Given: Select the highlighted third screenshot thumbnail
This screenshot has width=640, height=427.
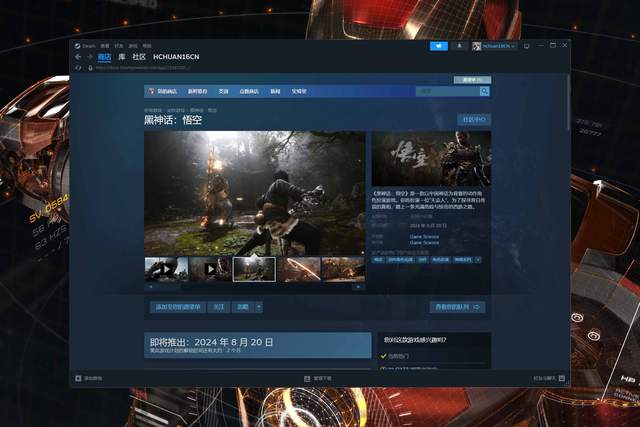Looking at the screenshot, I should click(254, 269).
